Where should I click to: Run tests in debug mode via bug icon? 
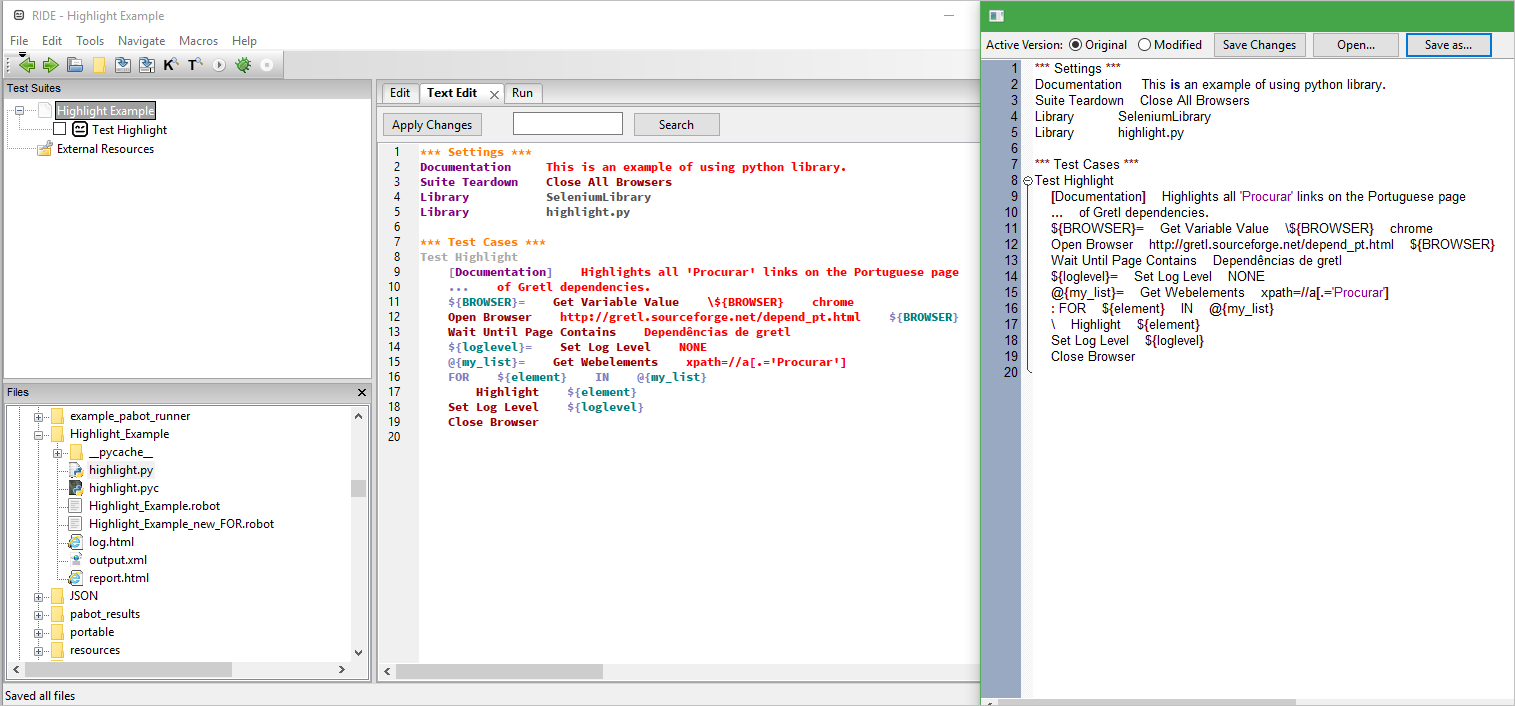[x=243, y=66]
